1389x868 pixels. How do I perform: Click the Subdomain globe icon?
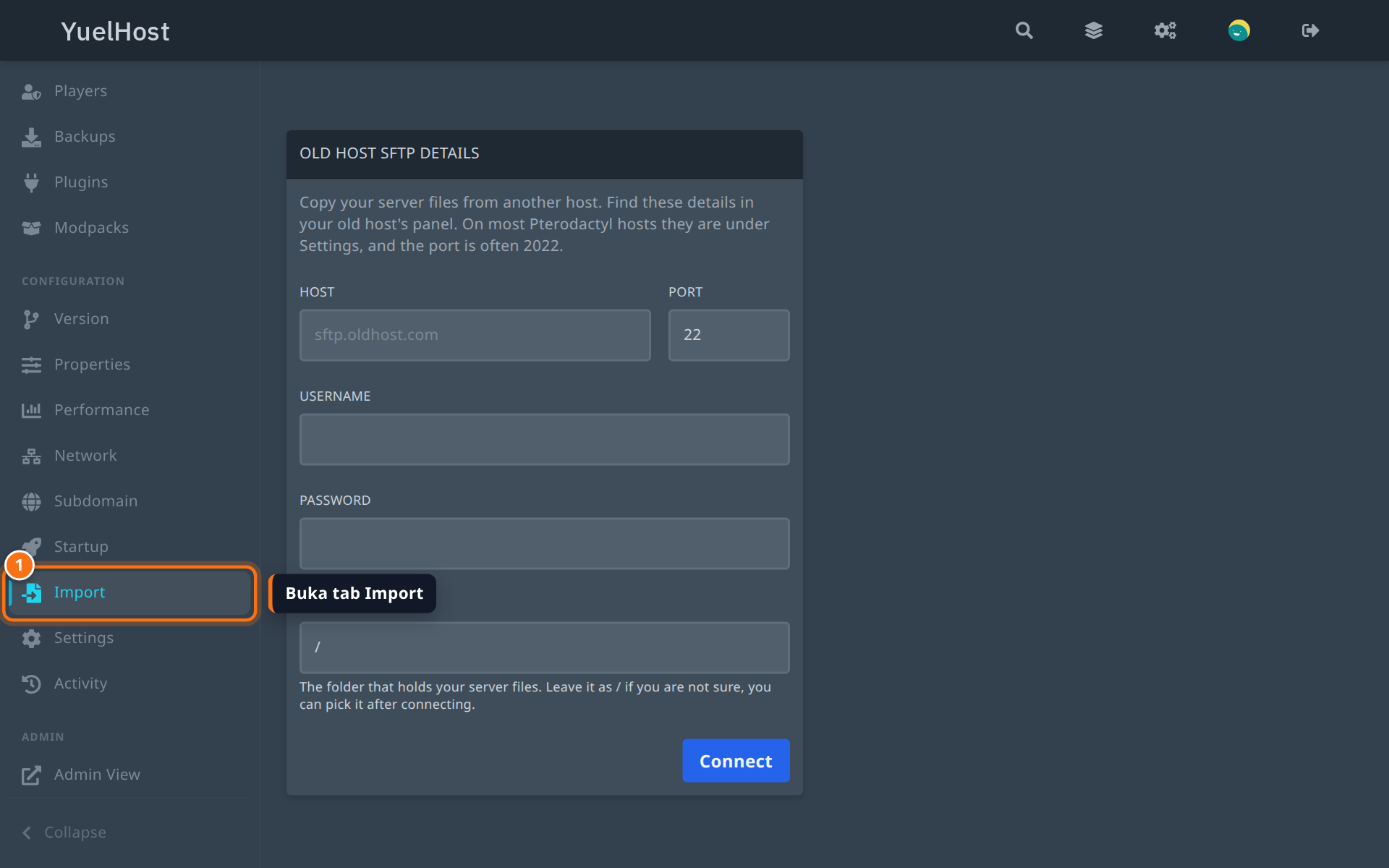point(31,501)
